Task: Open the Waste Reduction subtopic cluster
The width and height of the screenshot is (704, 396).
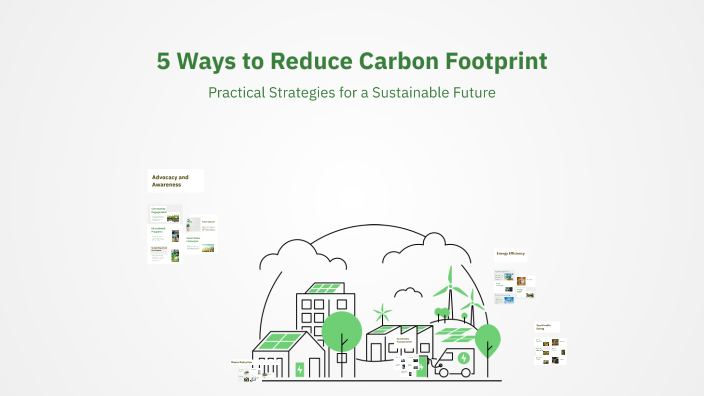Action: pyautogui.click(x=256, y=375)
